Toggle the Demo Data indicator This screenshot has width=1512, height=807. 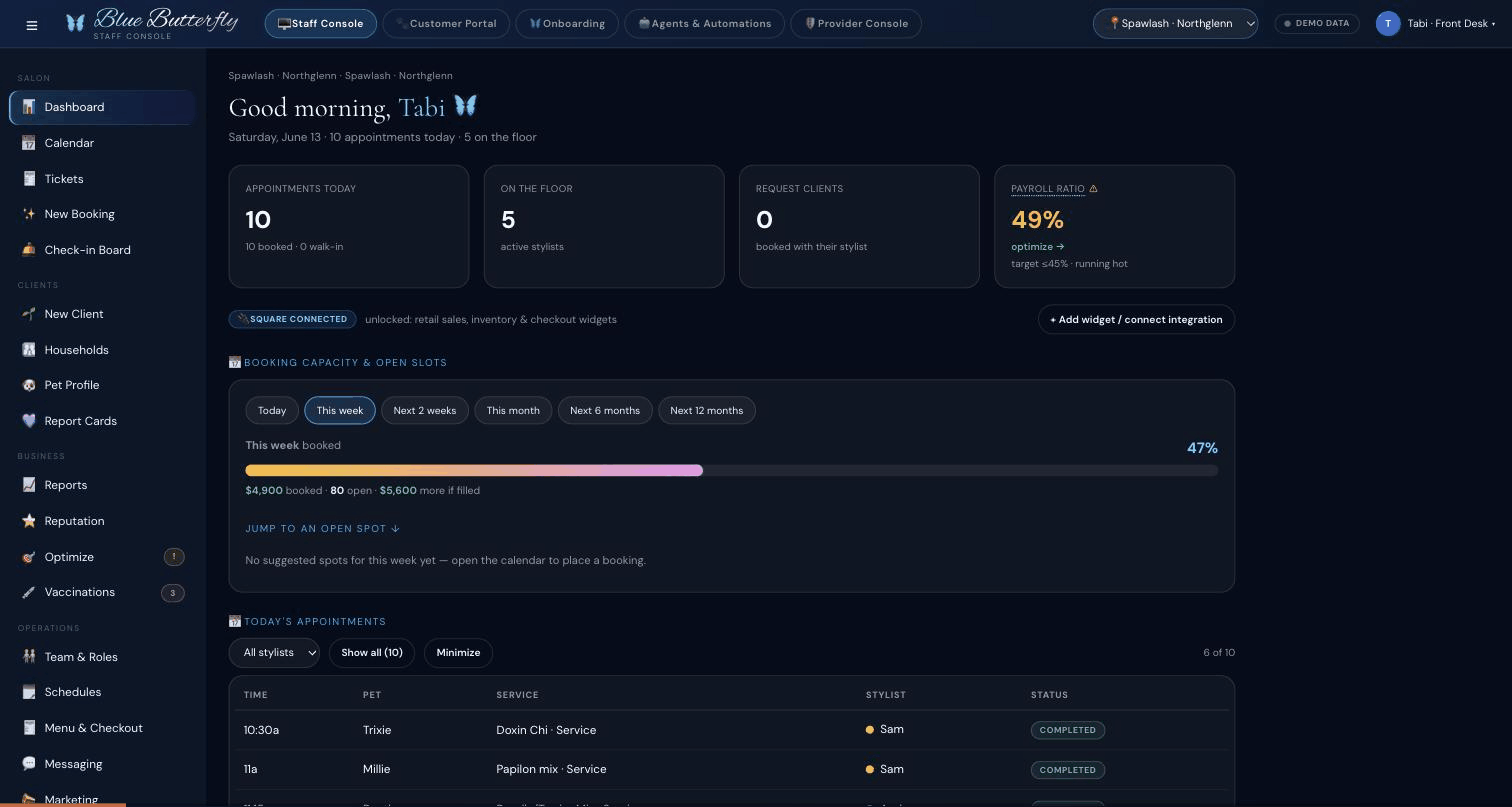[x=1317, y=23]
